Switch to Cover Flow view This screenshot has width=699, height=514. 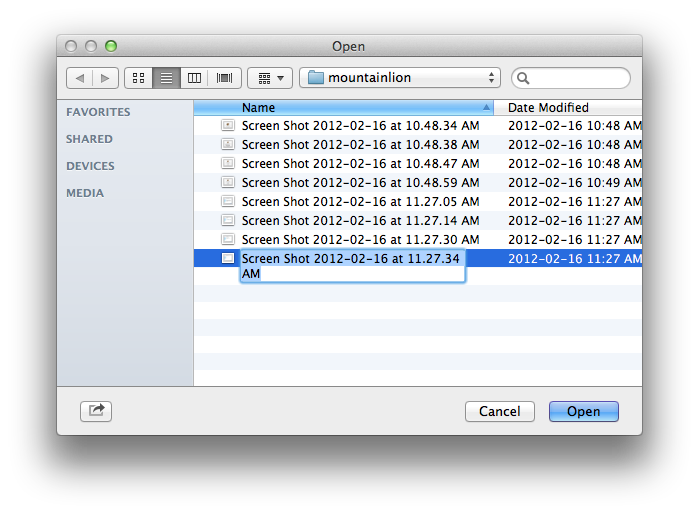pos(224,78)
